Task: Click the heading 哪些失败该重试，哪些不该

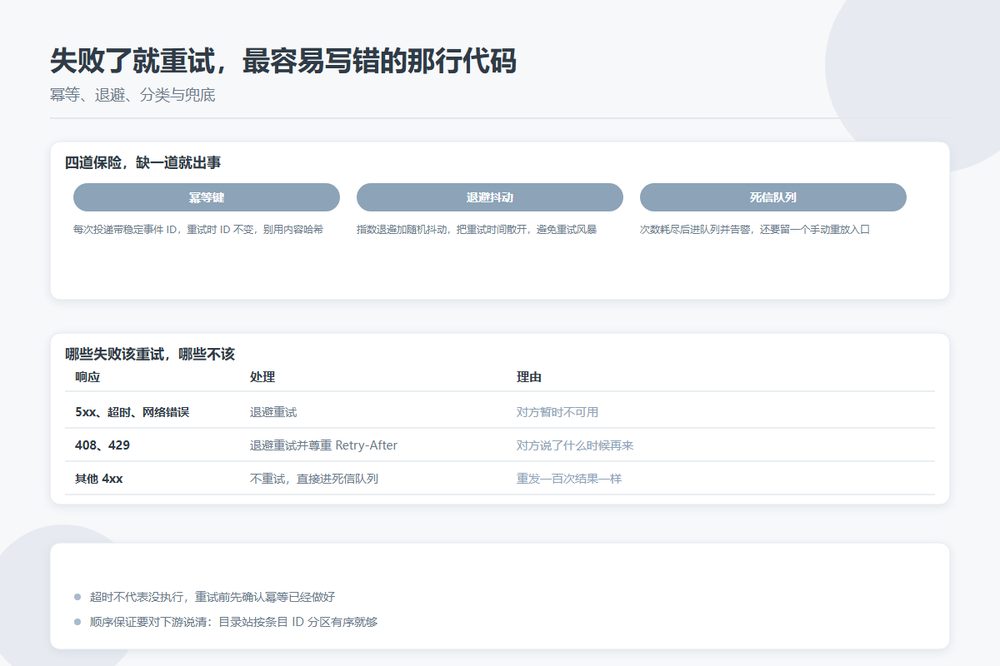Action: pyautogui.click(x=150, y=354)
